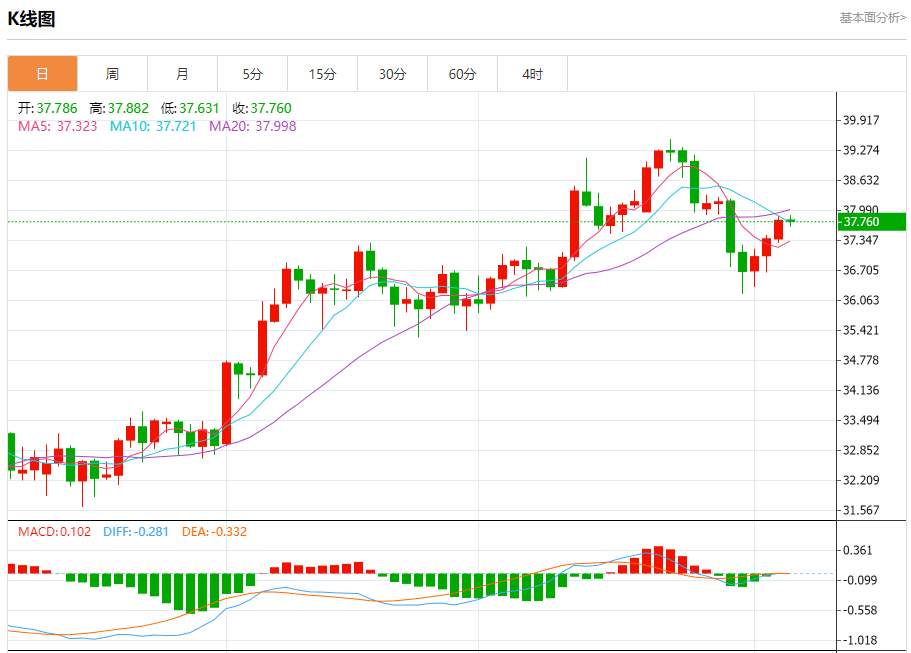Viewport: 911px width, 653px height.
Task: Switch to the 周 (weekly) tab
Action: click(x=112, y=74)
